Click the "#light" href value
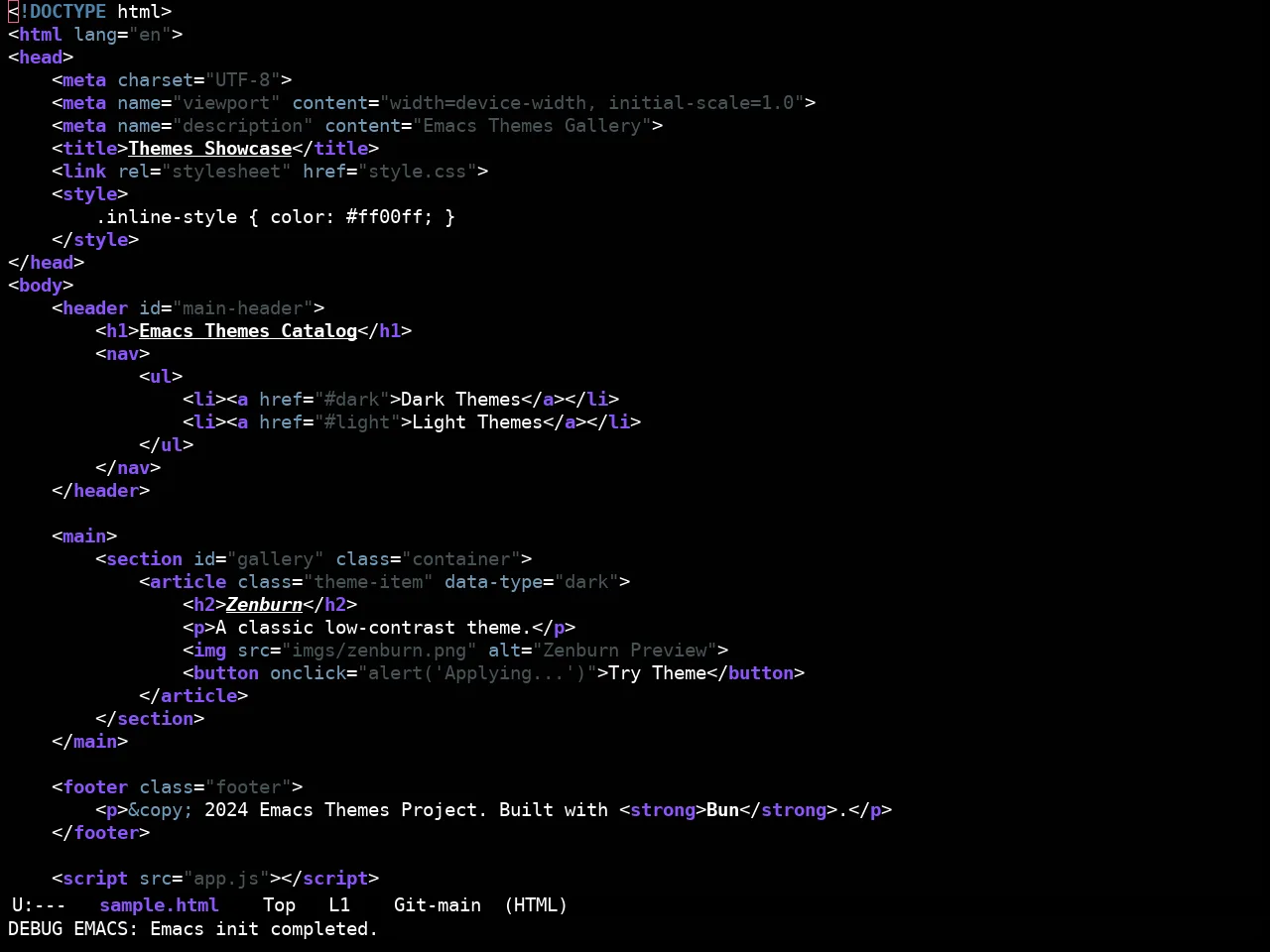The height and width of the screenshot is (952, 1270). [x=357, y=422]
